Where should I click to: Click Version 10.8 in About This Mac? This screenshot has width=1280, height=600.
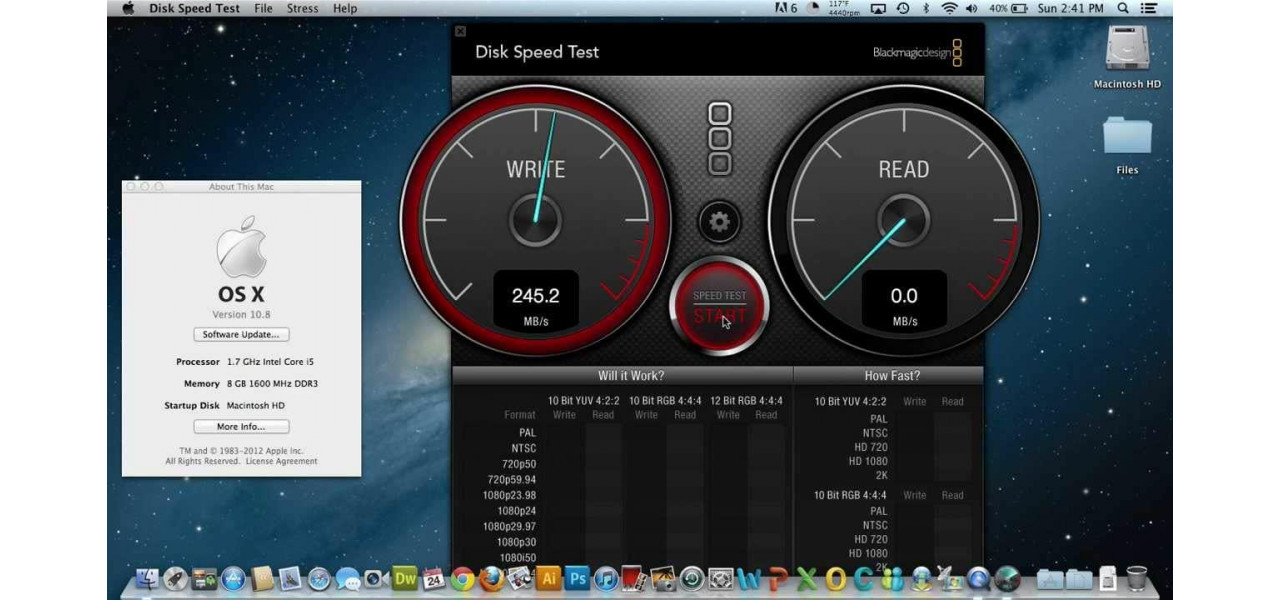click(241, 315)
